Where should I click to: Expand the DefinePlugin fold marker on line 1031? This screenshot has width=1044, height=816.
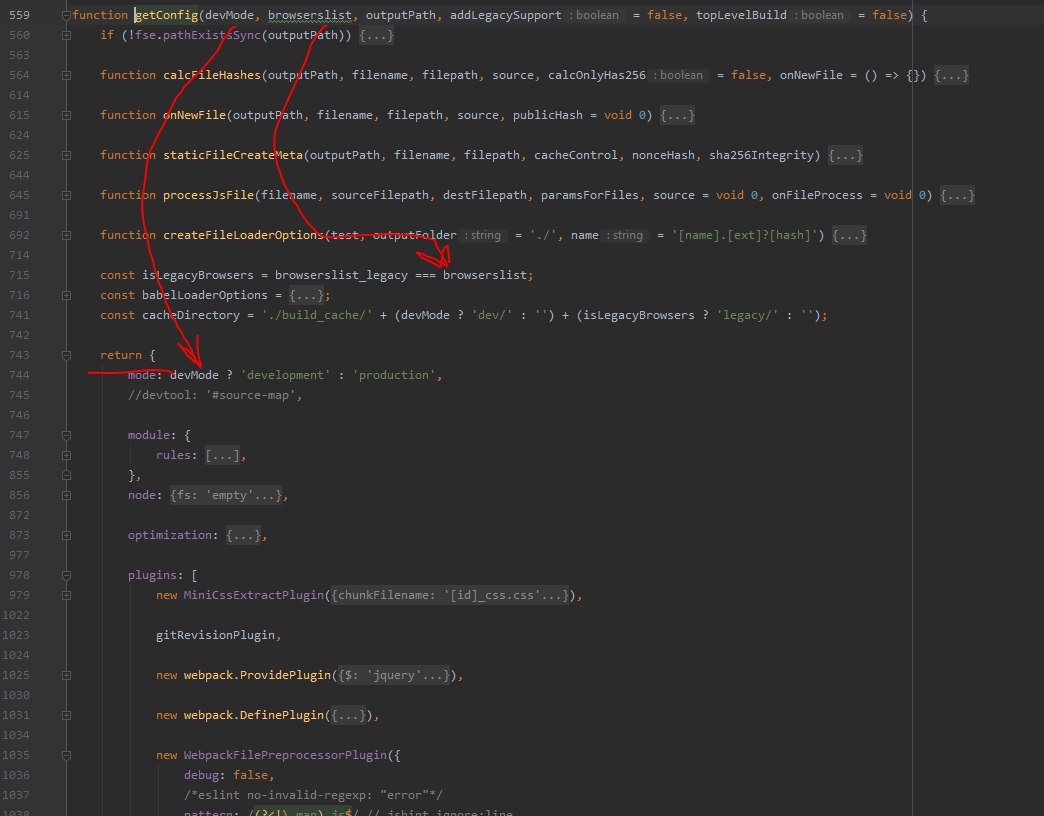66,715
